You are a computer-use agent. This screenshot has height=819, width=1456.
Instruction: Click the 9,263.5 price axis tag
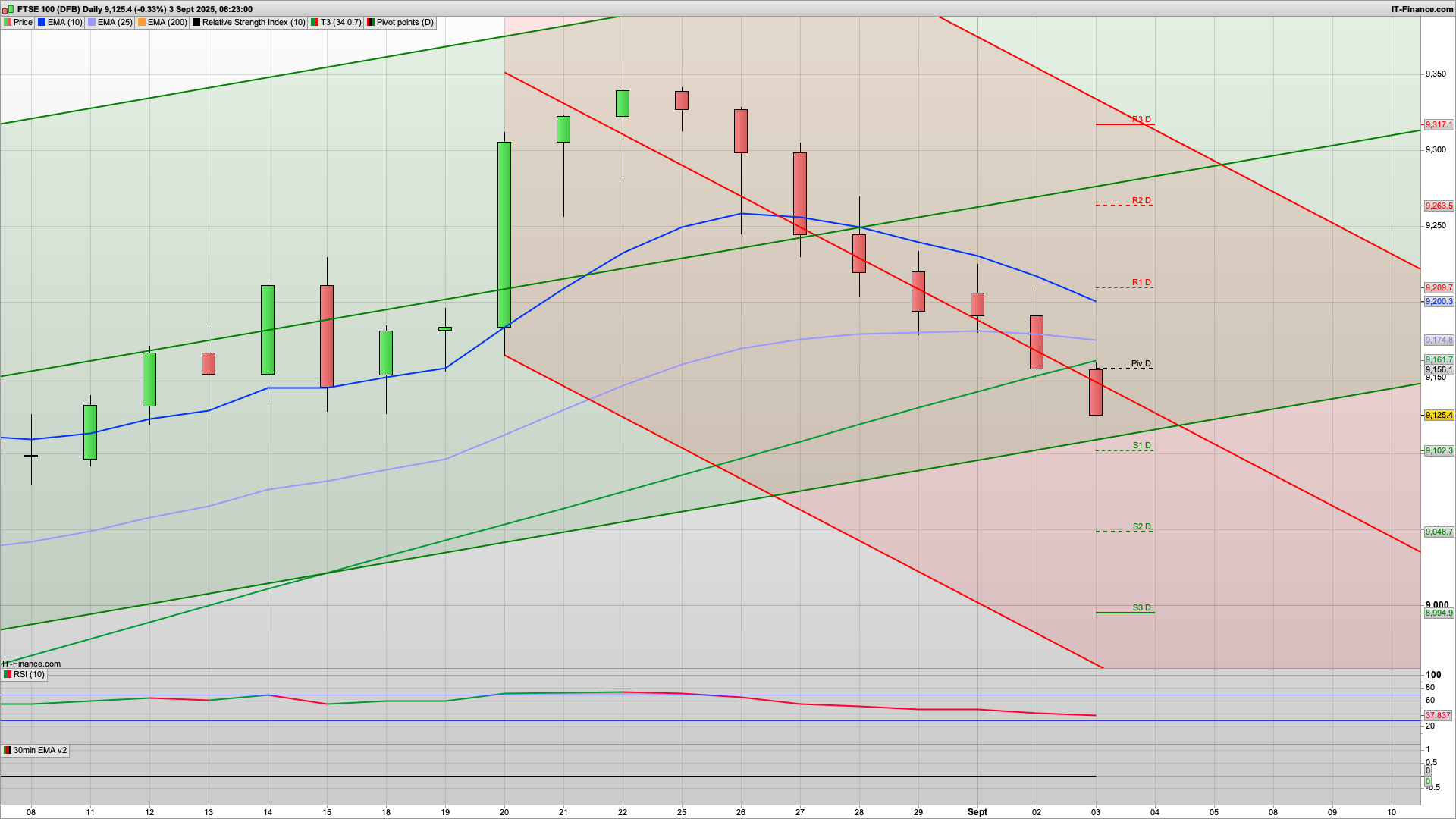[1439, 206]
